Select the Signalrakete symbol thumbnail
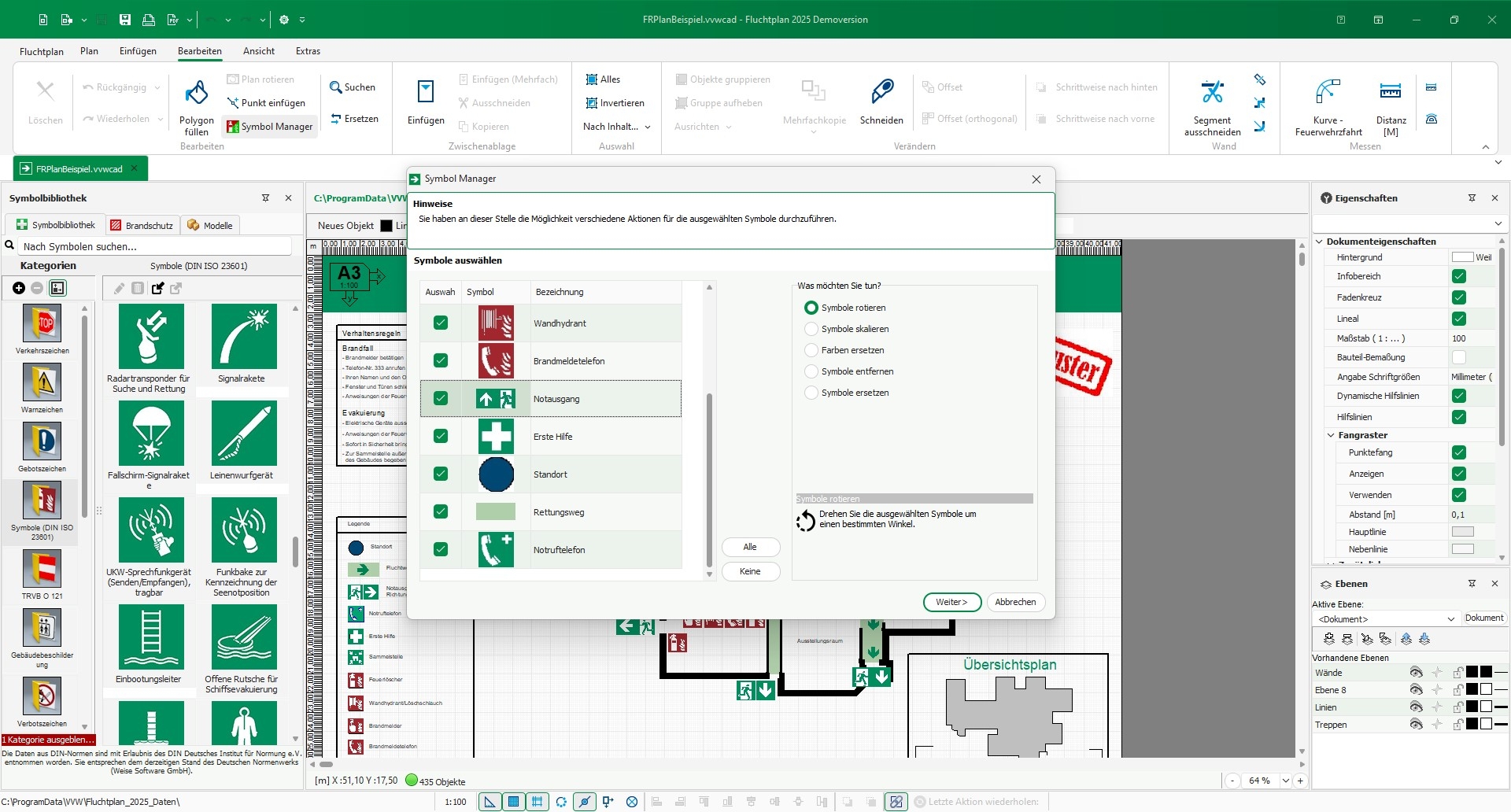 [244, 337]
